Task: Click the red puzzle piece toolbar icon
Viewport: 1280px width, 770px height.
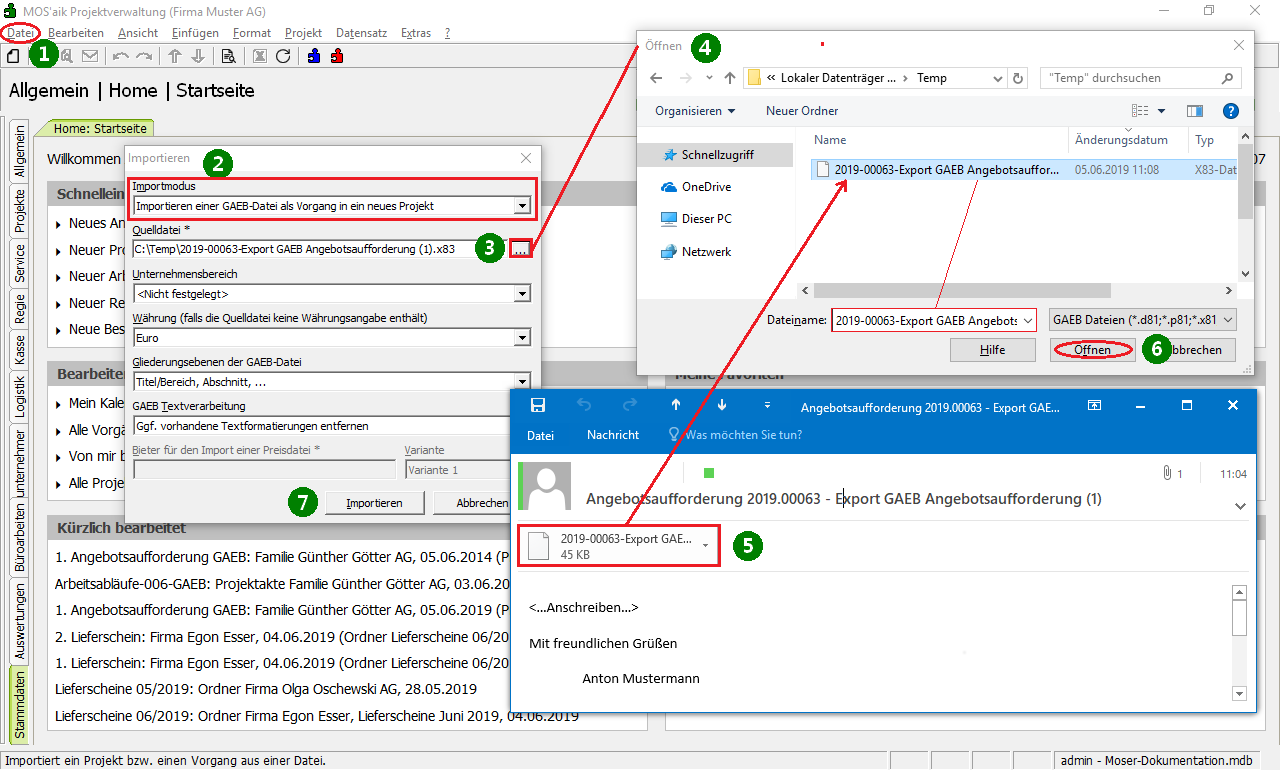Action: tap(337, 56)
